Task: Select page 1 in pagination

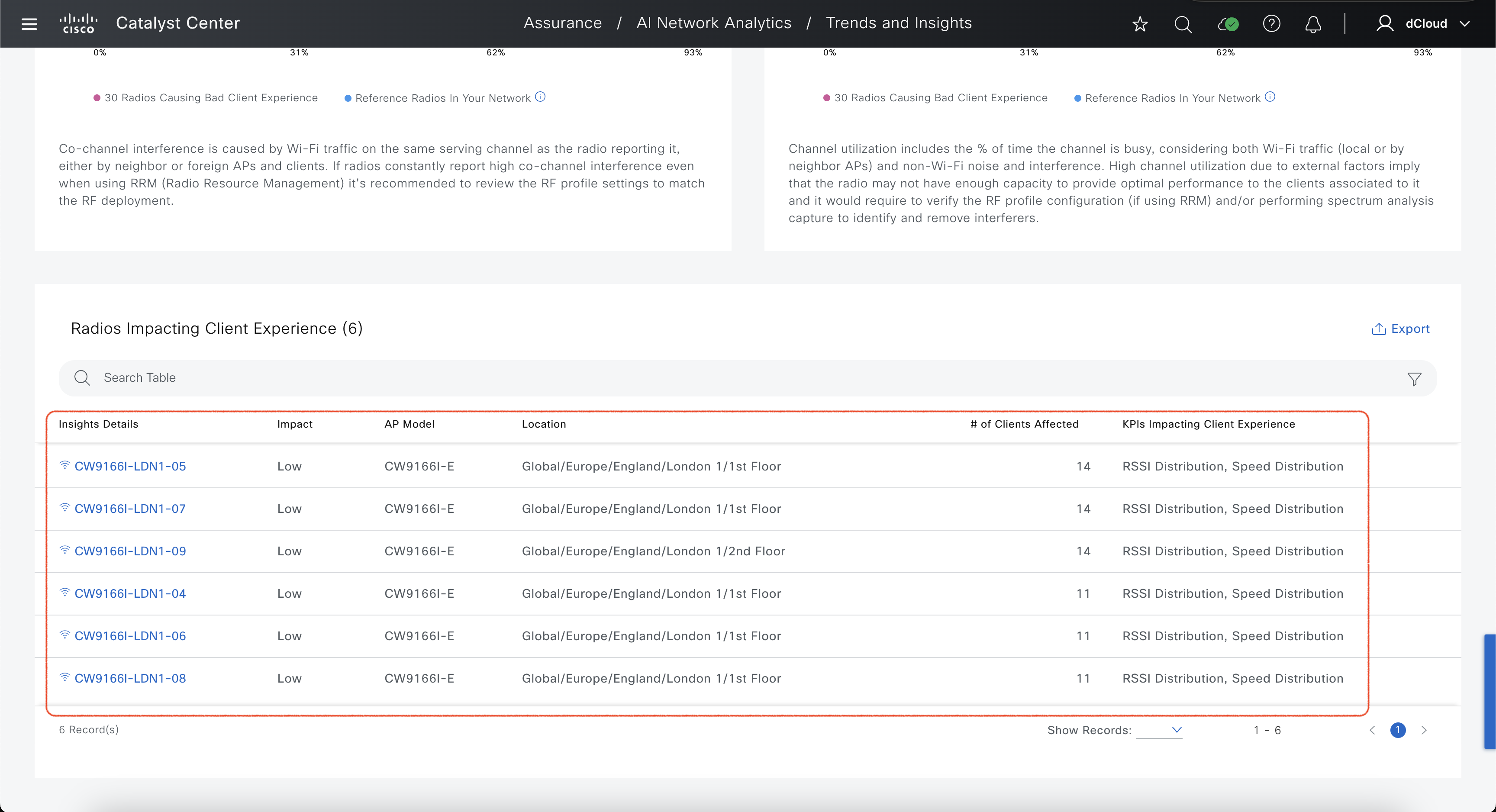Action: [1398, 730]
